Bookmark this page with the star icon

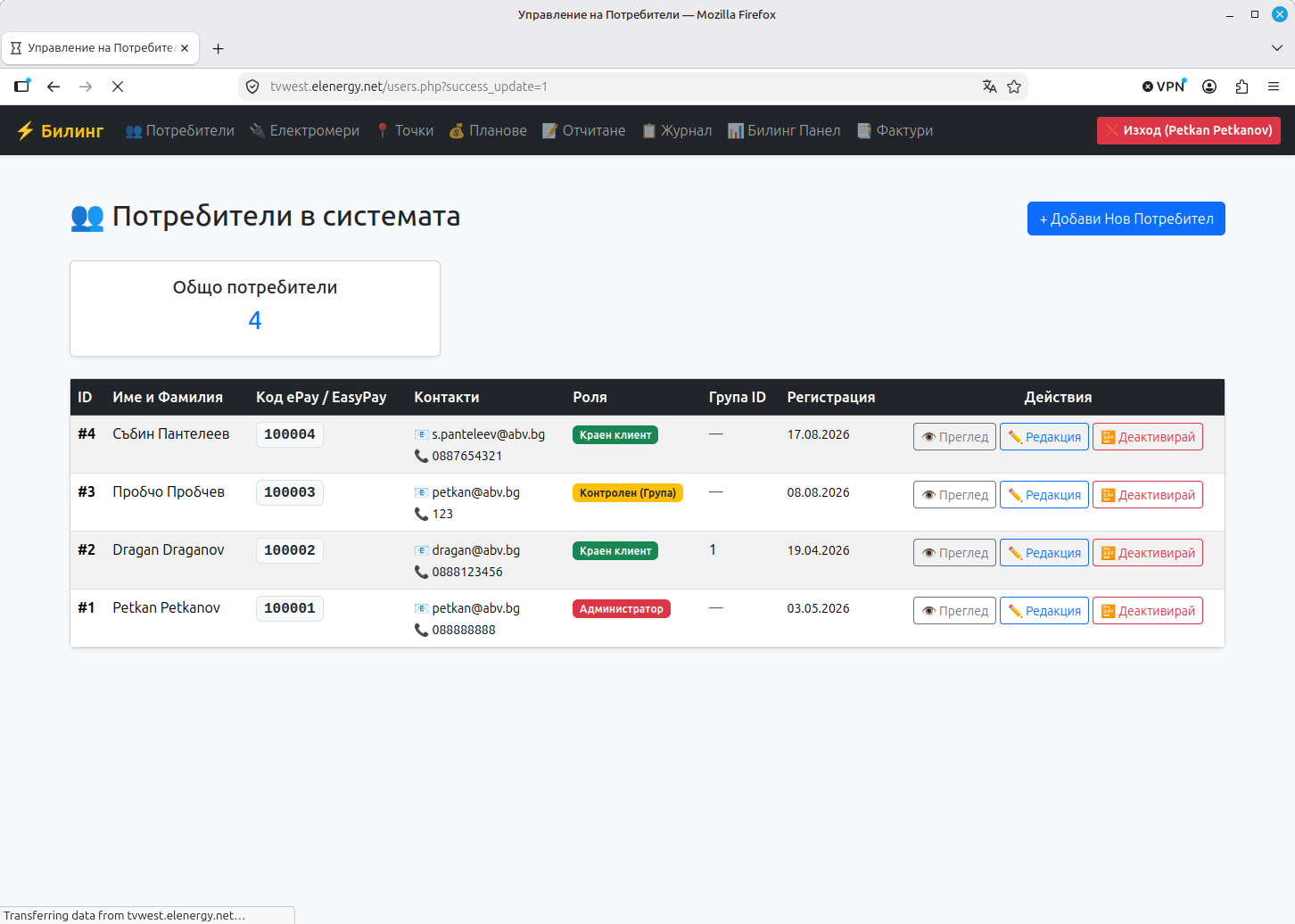click(x=1014, y=87)
